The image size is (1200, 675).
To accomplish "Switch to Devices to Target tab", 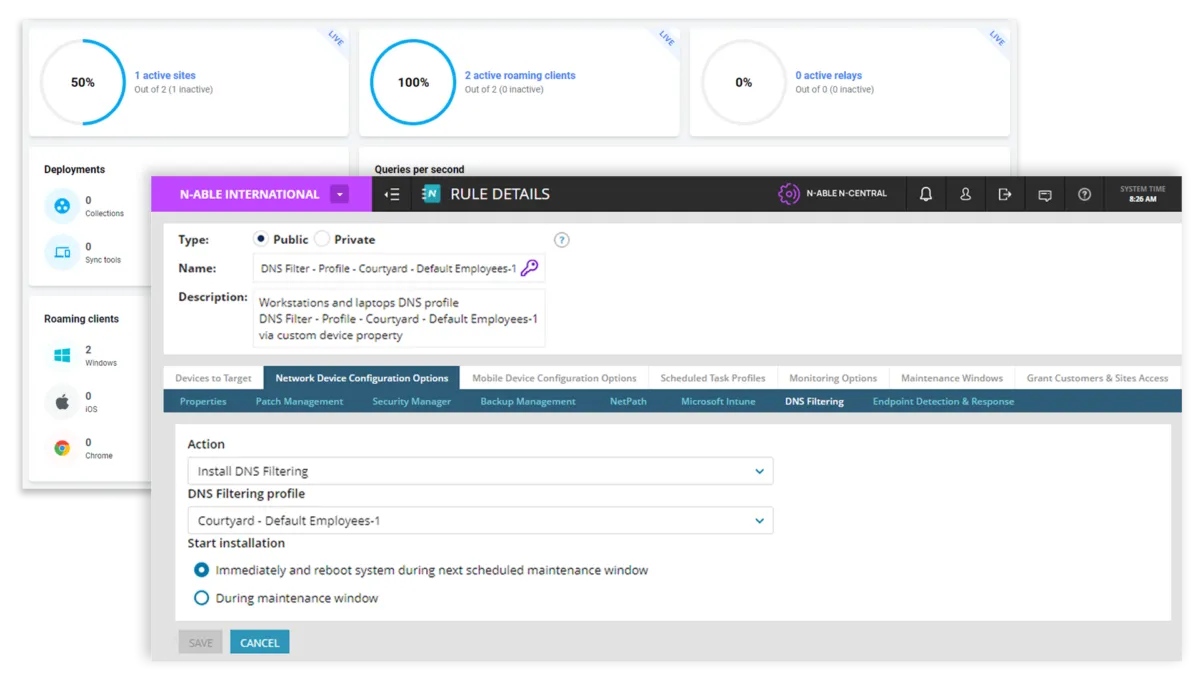I will (213, 378).
